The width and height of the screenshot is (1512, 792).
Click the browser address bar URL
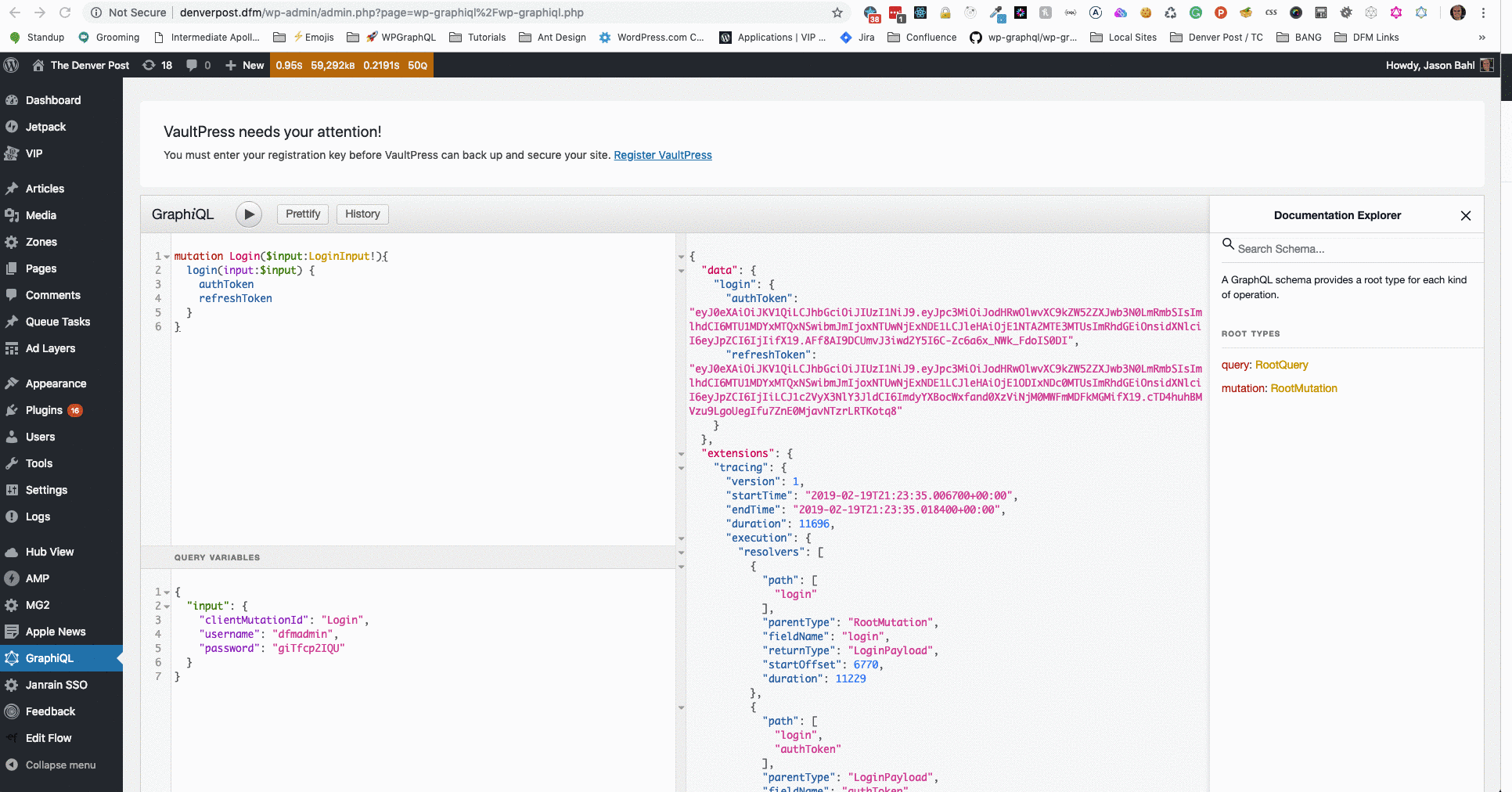(x=382, y=13)
